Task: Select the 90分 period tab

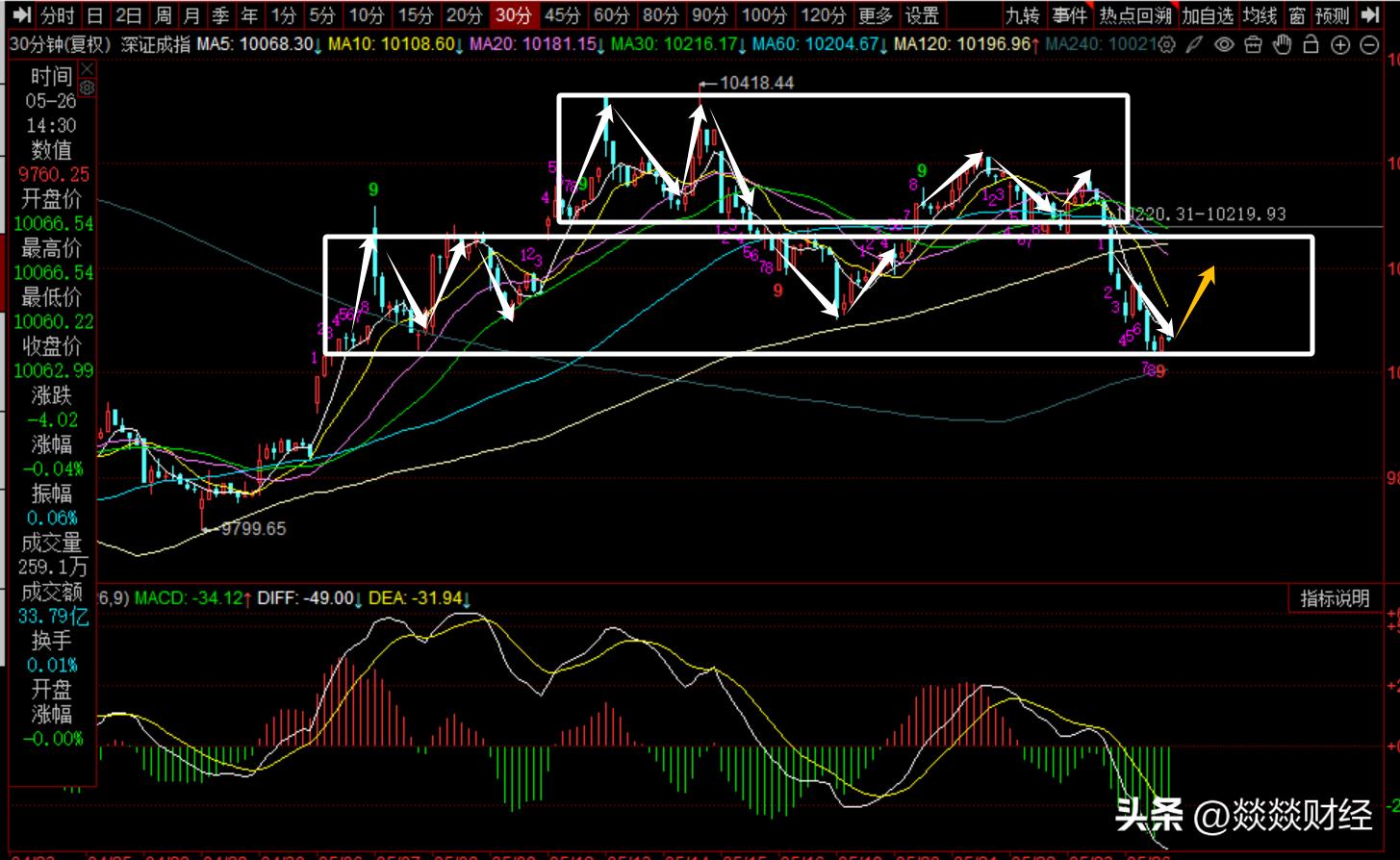Action: click(x=710, y=15)
